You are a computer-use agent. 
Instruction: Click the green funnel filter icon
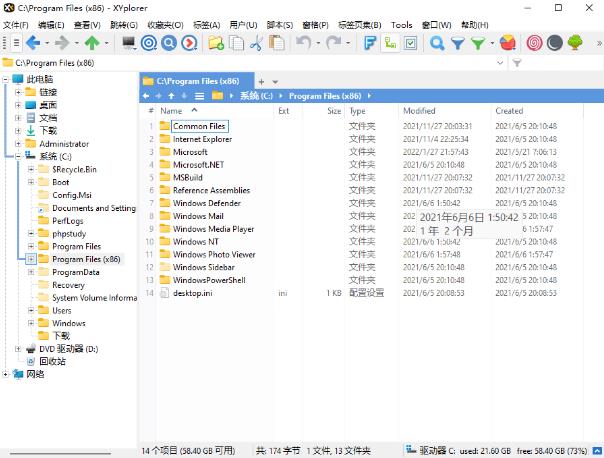[478, 43]
